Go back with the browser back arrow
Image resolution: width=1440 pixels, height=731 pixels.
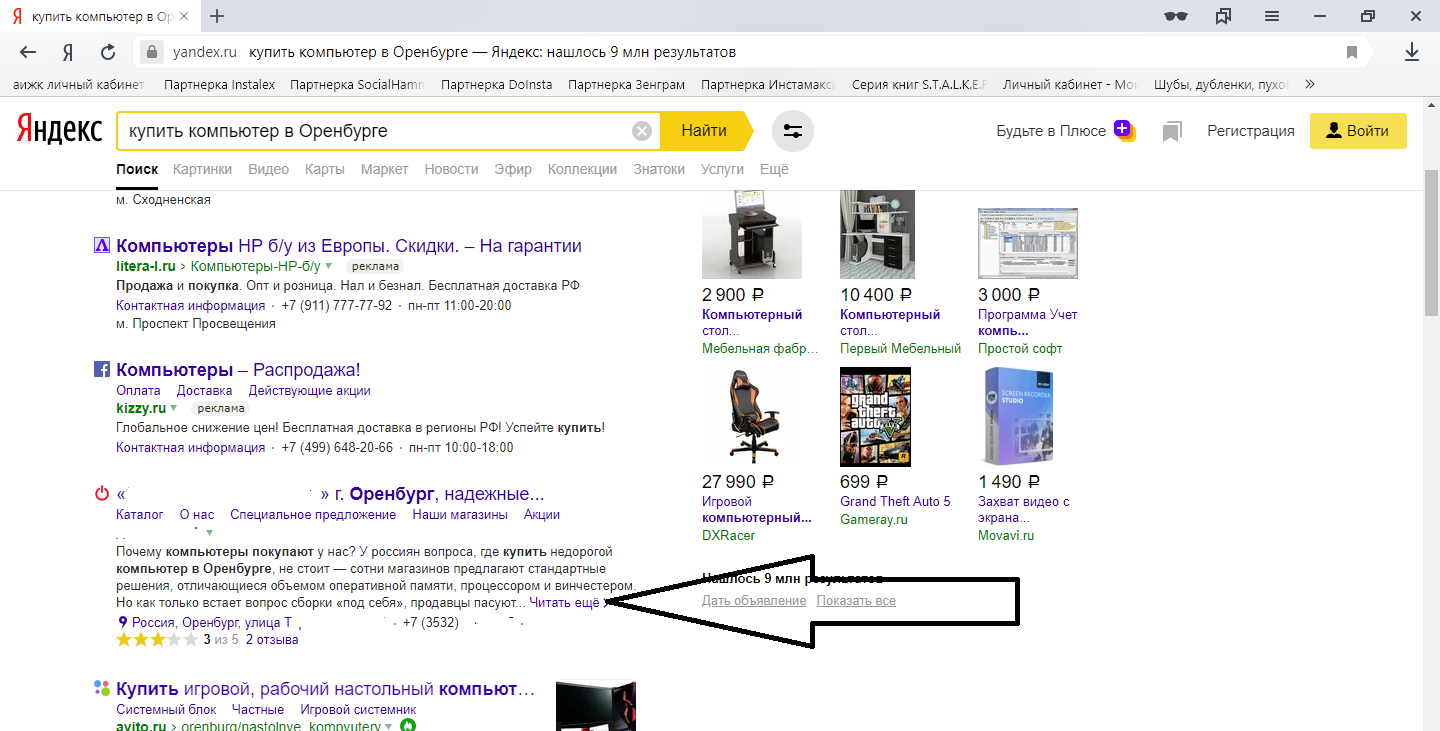pyautogui.click(x=28, y=52)
